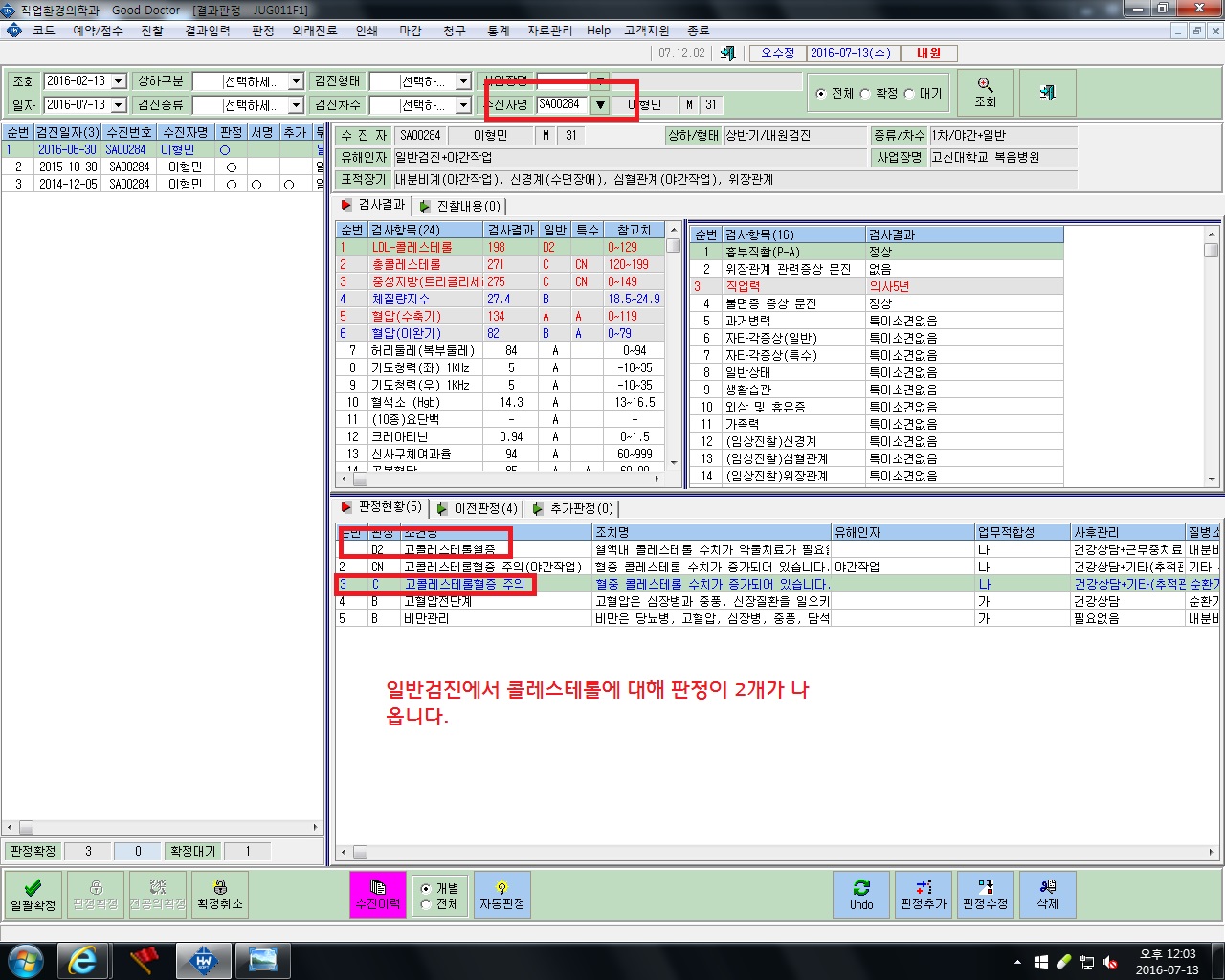Click the 일괄확정 green checkmark button
The height and width of the screenshot is (980, 1225).
(33, 895)
